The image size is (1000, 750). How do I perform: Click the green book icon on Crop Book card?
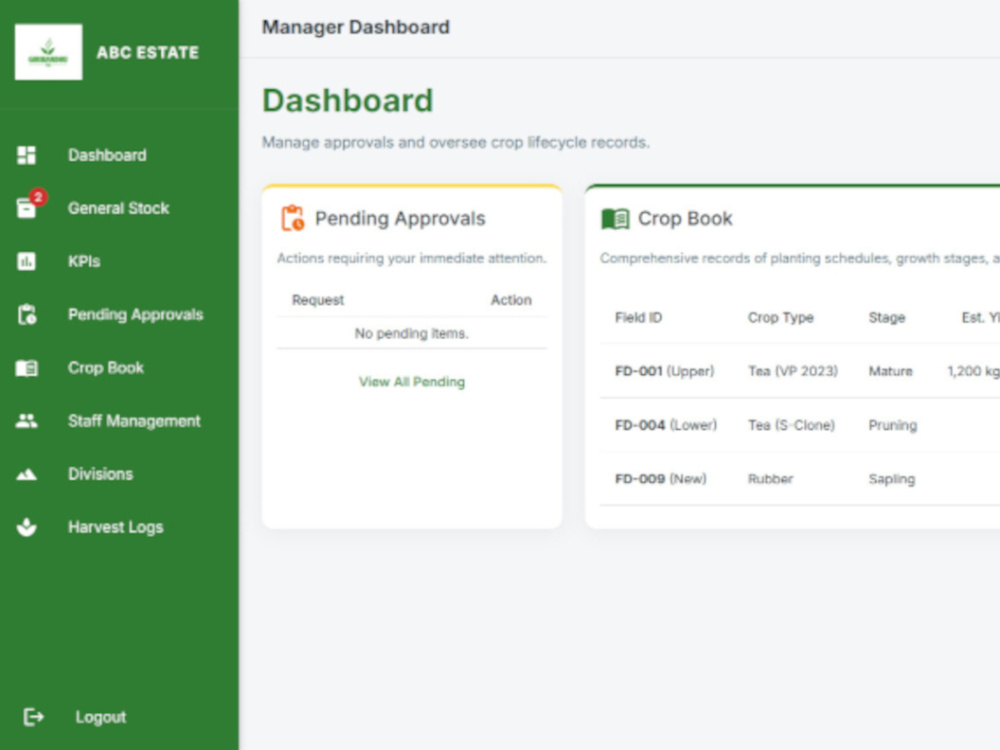click(x=615, y=219)
